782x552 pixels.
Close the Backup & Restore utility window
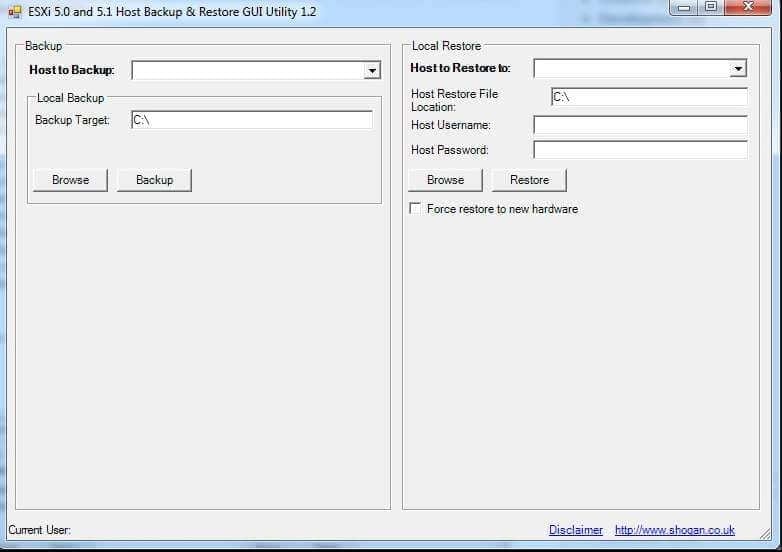[748, 7]
